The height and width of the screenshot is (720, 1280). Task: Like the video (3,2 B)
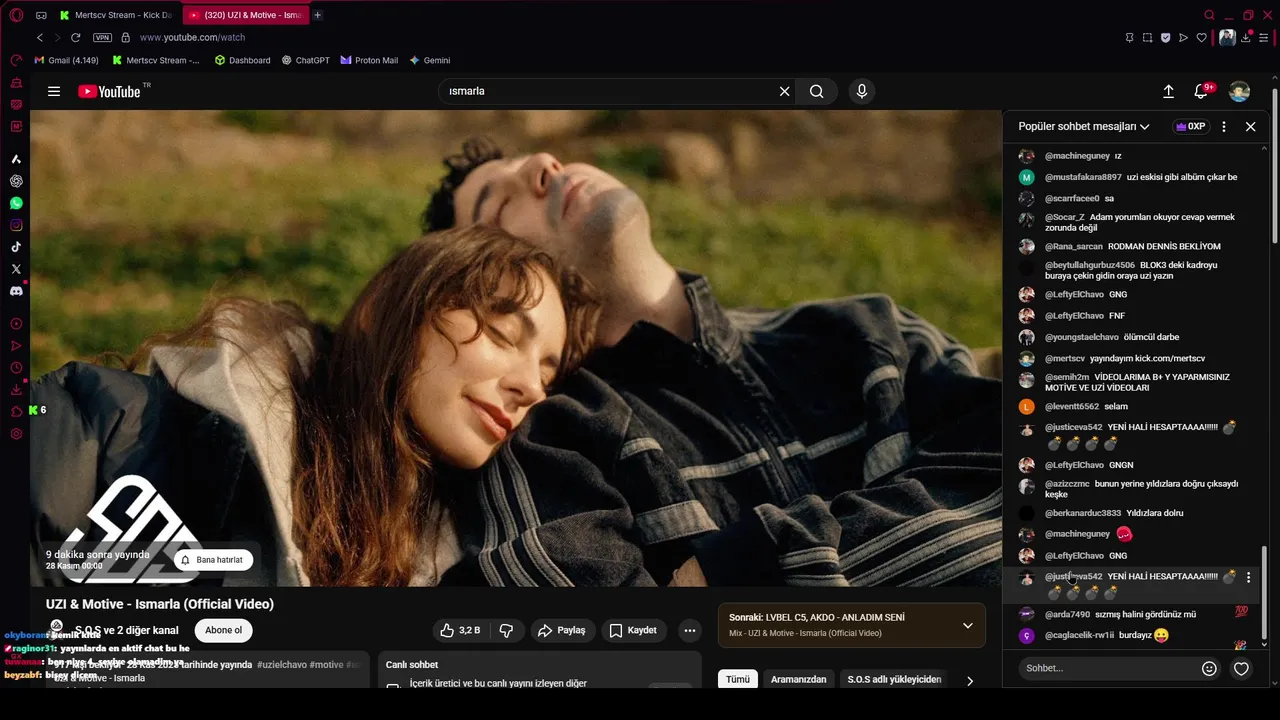pos(460,630)
